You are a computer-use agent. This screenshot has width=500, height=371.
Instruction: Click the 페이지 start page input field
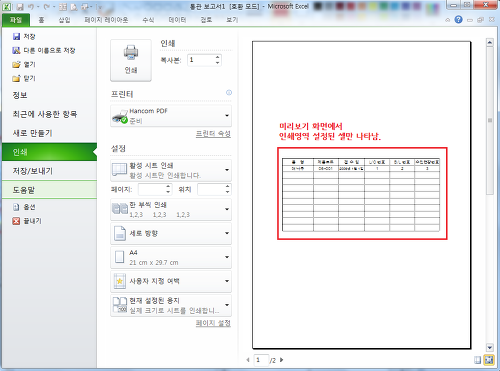click(152, 189)
